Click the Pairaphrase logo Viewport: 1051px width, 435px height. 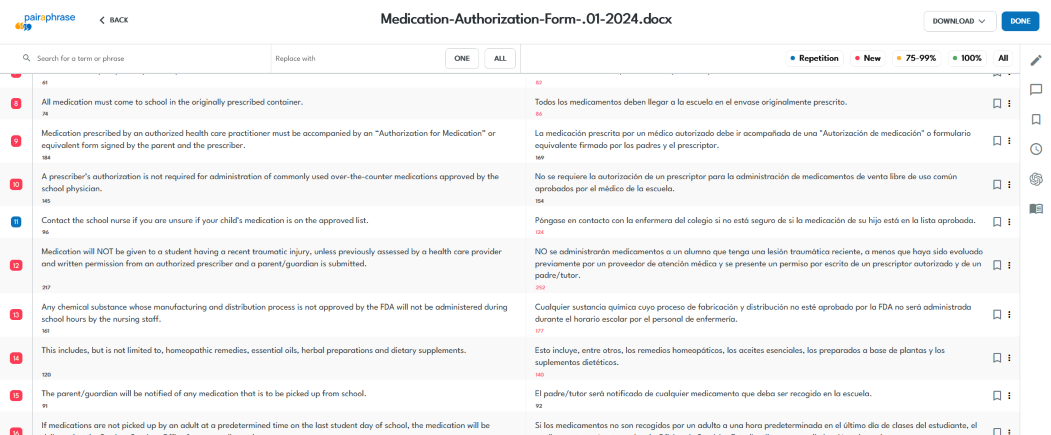[x=44, y=21]
